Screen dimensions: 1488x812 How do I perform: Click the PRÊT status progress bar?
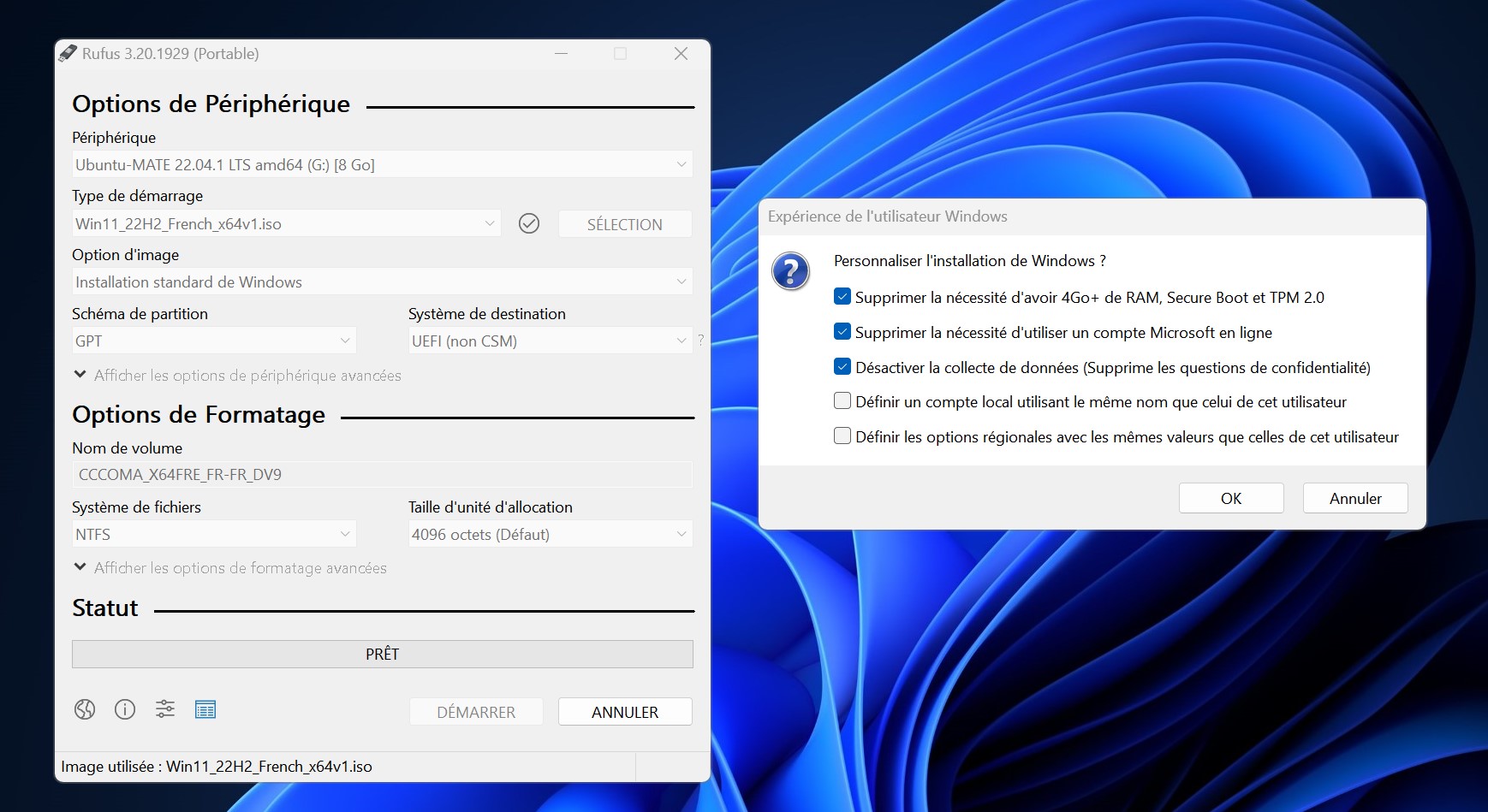[x=382, y=654]
